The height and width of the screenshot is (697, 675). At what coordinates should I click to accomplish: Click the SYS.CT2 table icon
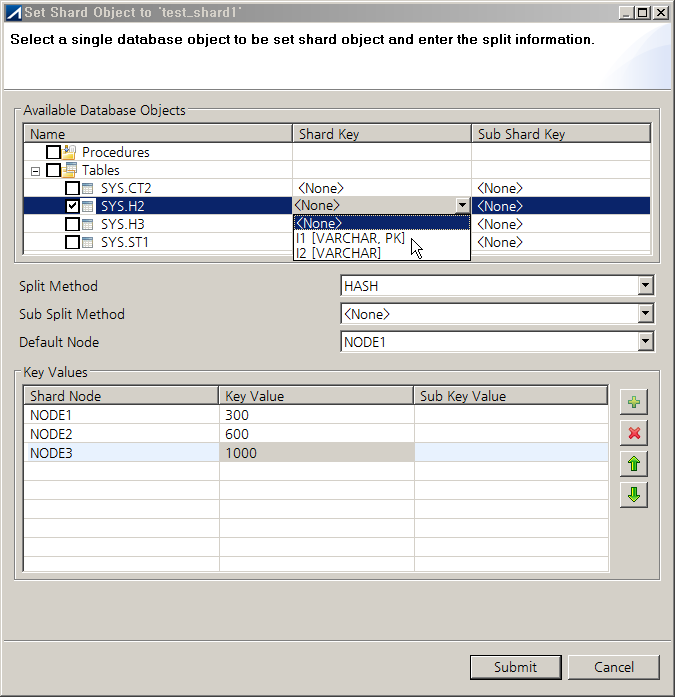[x=88, y=188]
